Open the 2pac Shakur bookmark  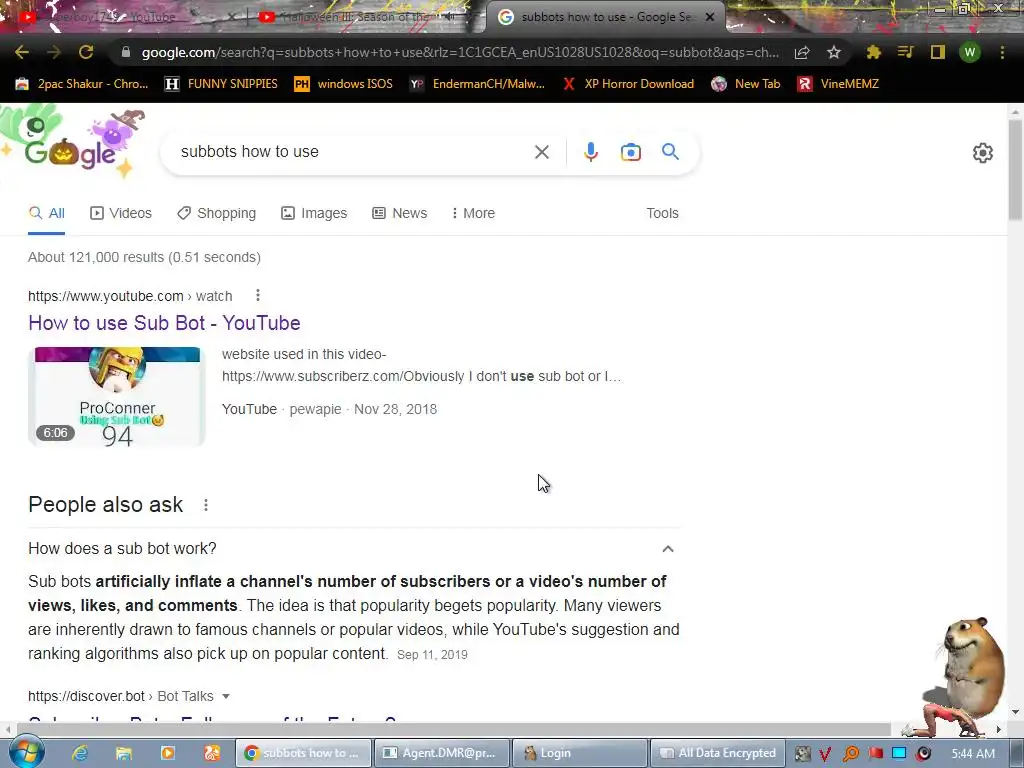coord(82,84)
